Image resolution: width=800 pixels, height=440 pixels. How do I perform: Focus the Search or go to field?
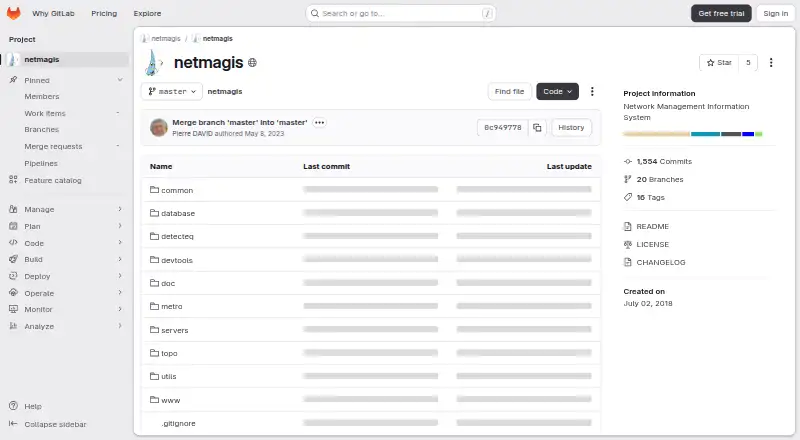401,13
